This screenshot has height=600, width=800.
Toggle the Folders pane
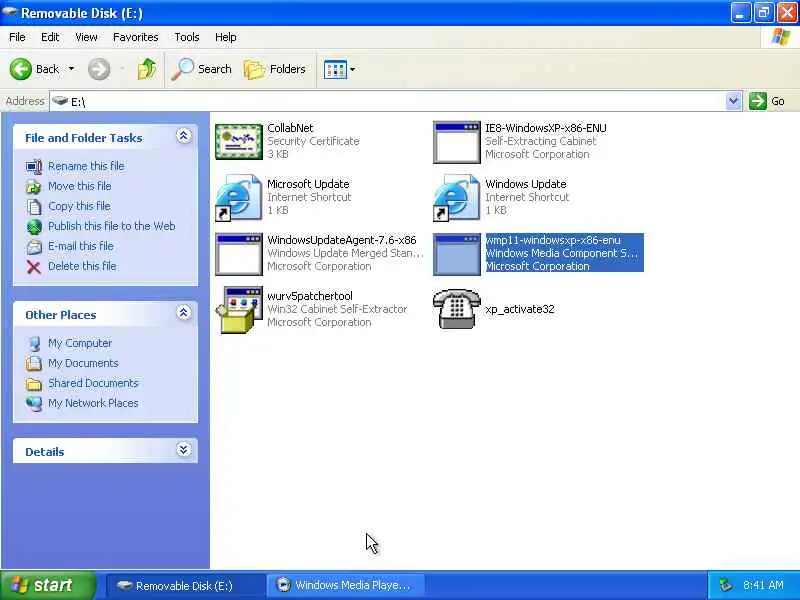click(275, 69)
